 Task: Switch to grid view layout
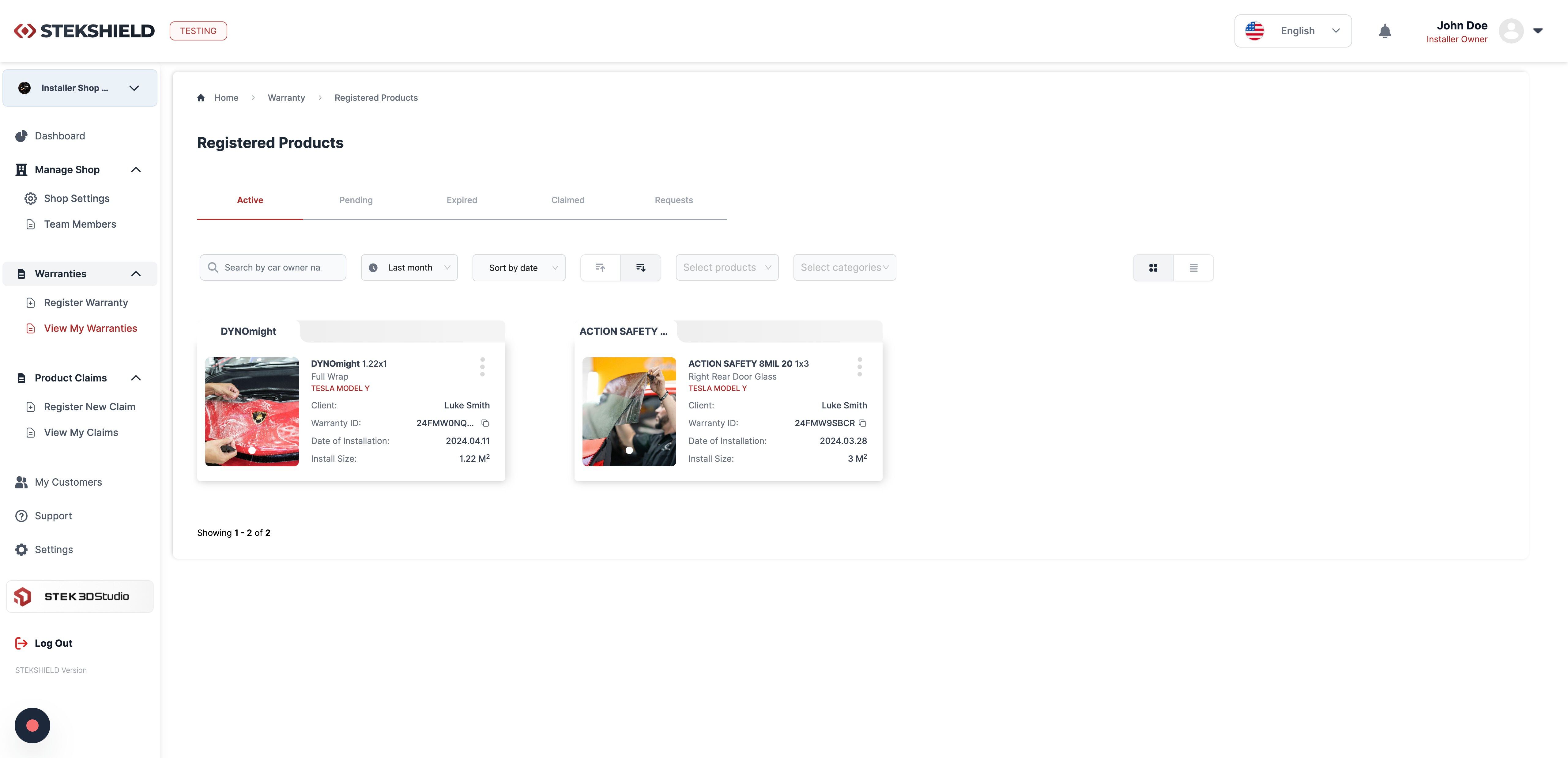(1153, 268)
